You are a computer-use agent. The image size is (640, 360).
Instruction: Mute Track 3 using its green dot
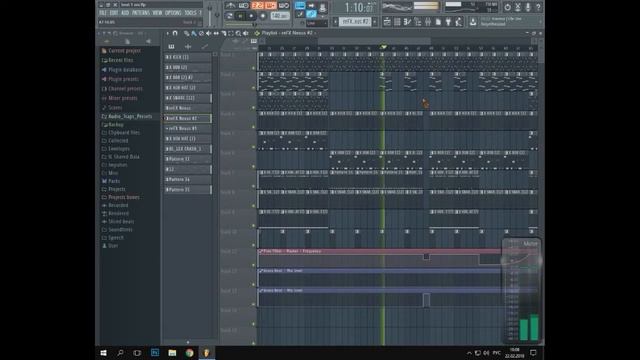pyautogui.click(x=253, y=107)
